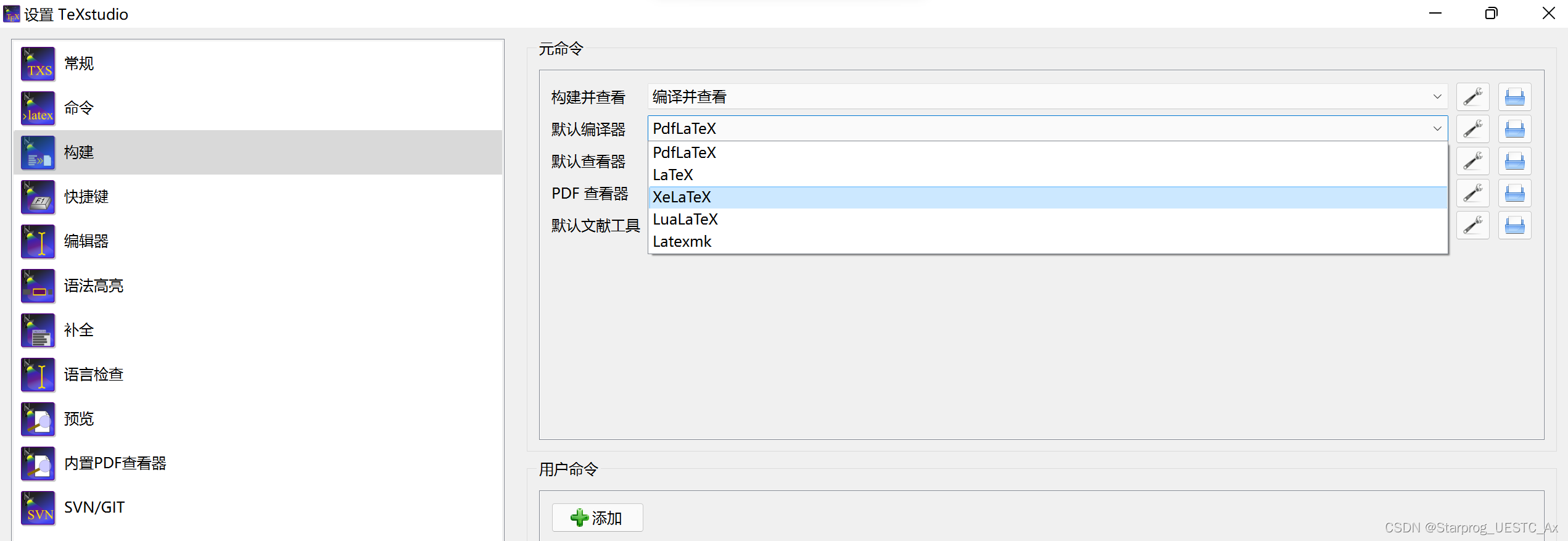
Task: Click blue reset icon for 默认查看器
Action: click(x=1515, y=161)
